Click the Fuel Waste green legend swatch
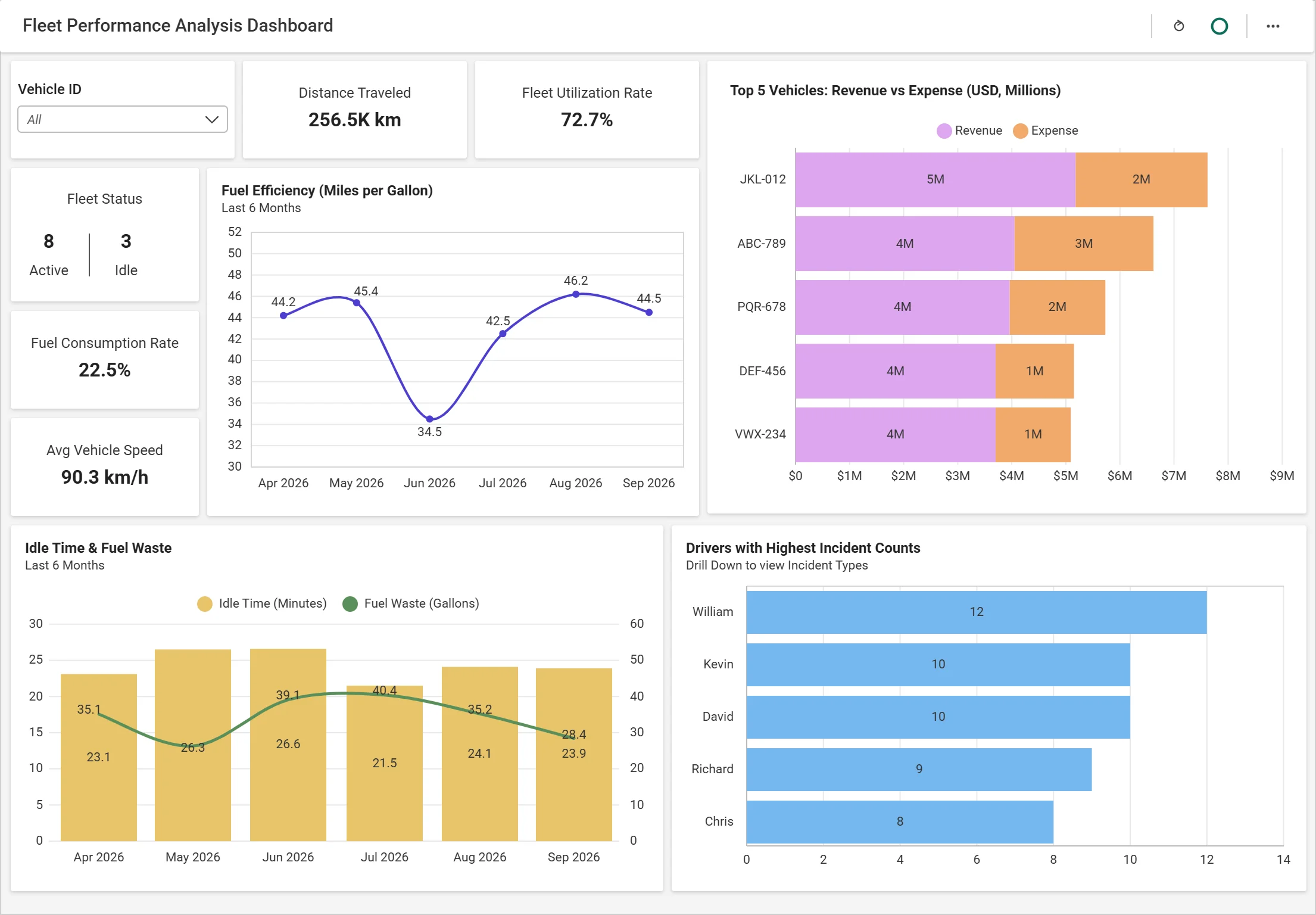Screen dimensions: 1316x915 [350, 604]
